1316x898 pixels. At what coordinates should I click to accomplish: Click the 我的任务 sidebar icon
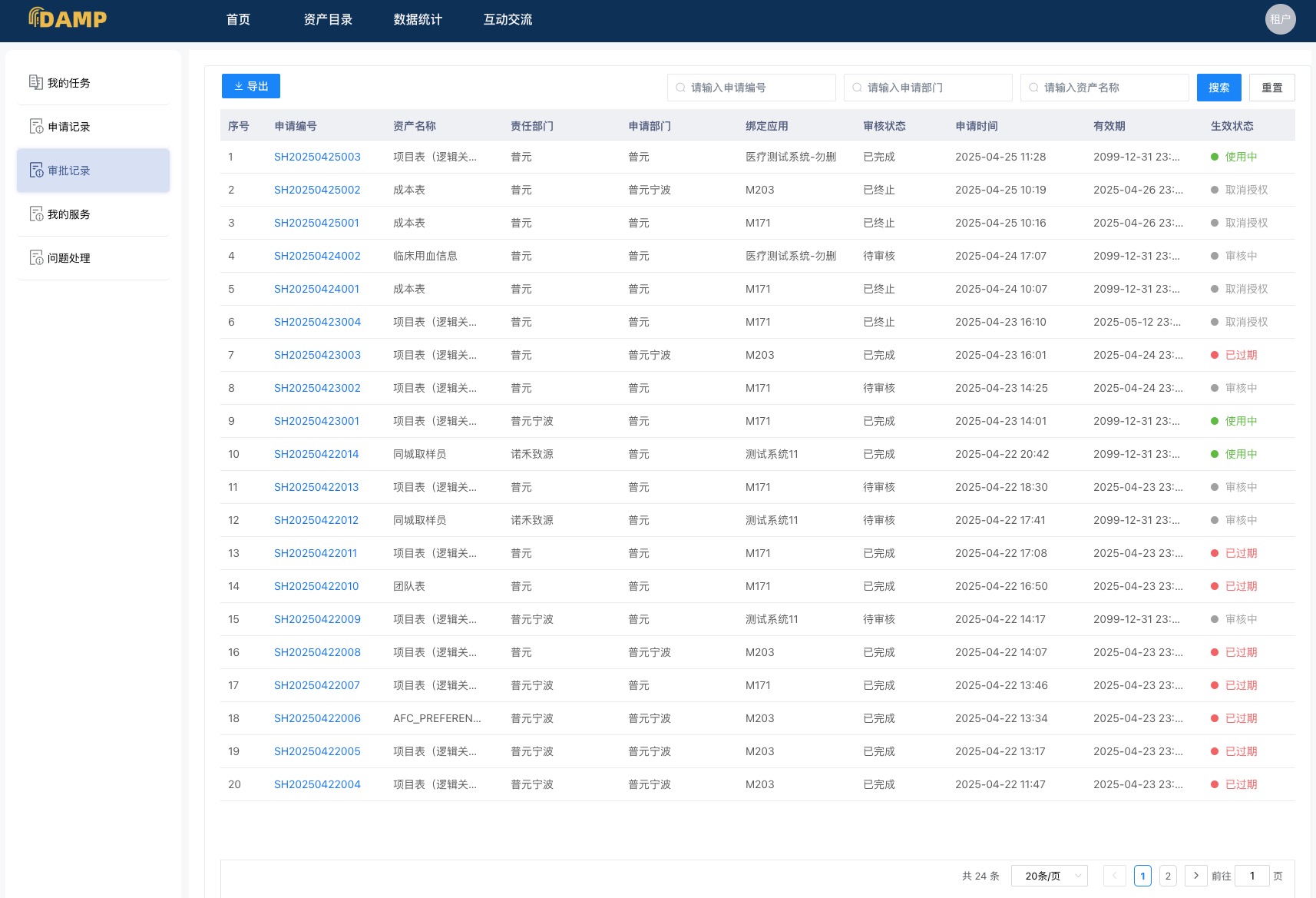click(x=35, y=82)
